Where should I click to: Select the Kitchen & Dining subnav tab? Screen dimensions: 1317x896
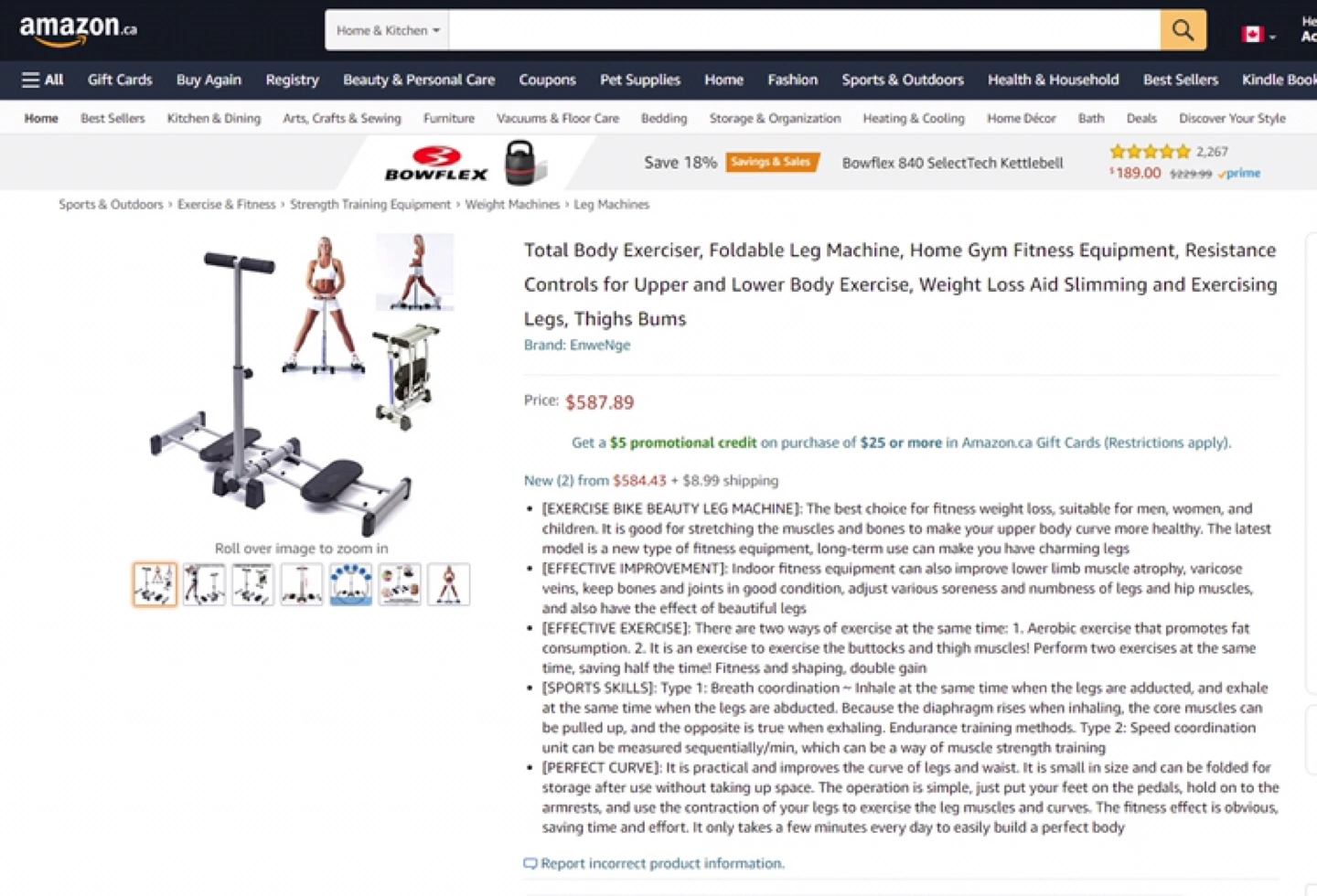(x=214, y=118)
